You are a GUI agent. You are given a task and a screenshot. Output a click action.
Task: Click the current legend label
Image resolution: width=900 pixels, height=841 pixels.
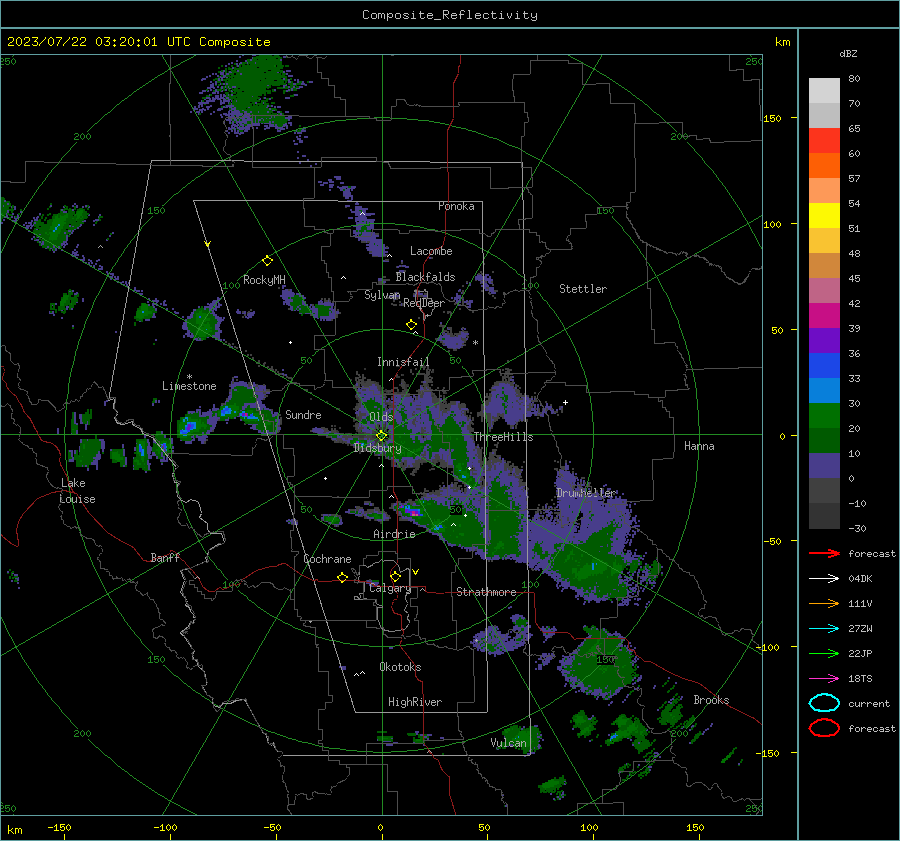[x=869, y=703]
